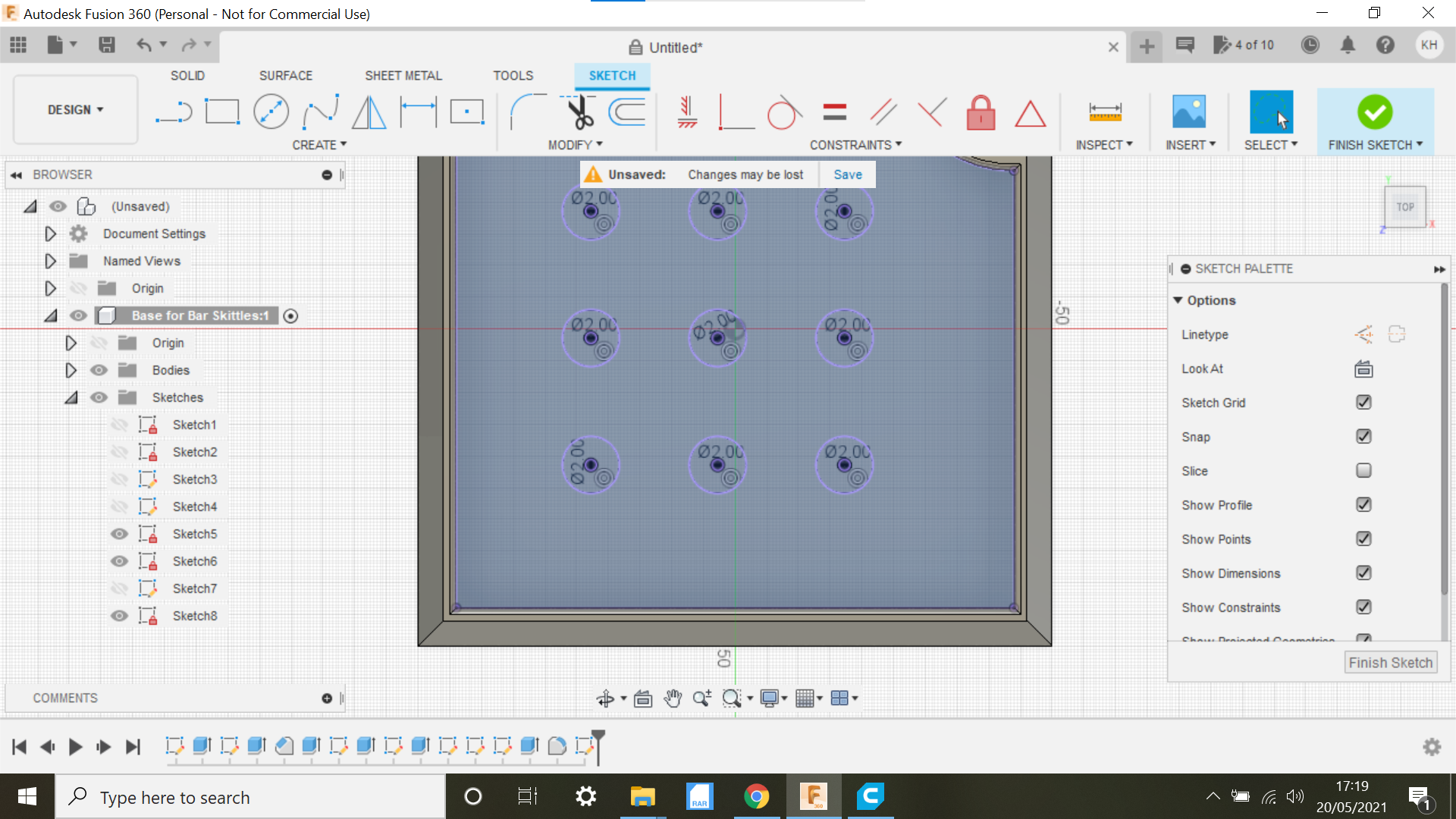Select the Mirror sketch tool
This screenshot has height=819, width=1456.
click(x=369, y=111)
